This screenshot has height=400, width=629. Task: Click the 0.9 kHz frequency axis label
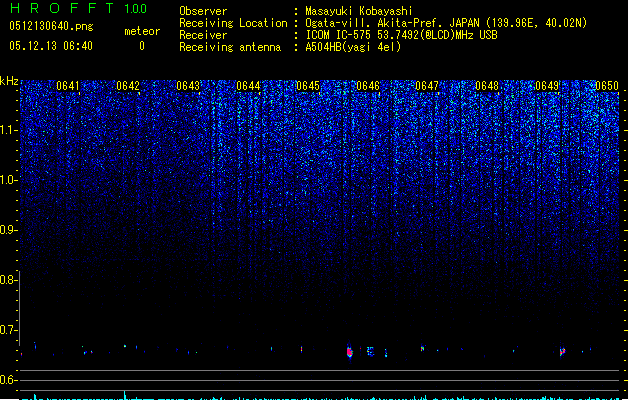point(8,230)
